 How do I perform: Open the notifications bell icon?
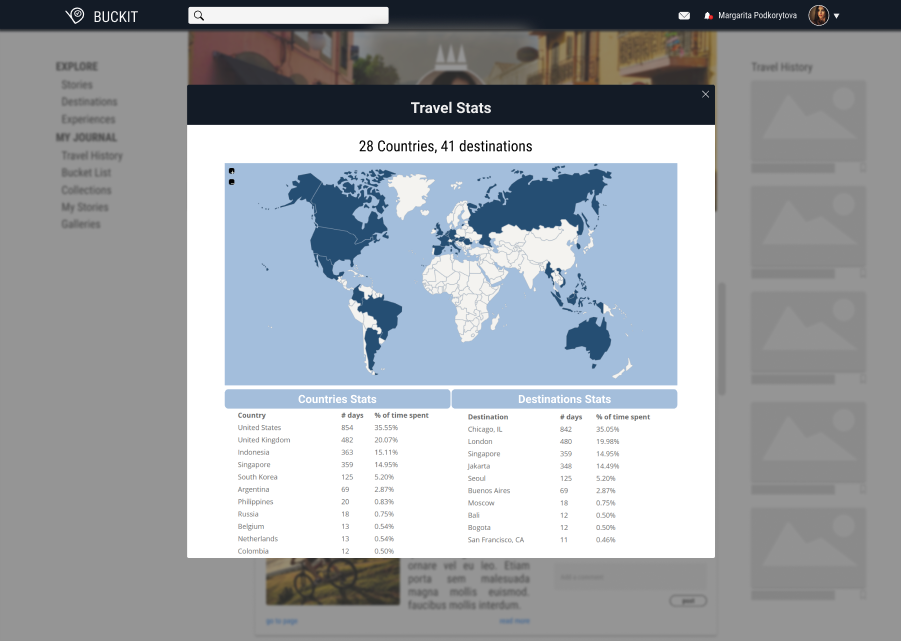pyautogui.click(x=708, y=16)
